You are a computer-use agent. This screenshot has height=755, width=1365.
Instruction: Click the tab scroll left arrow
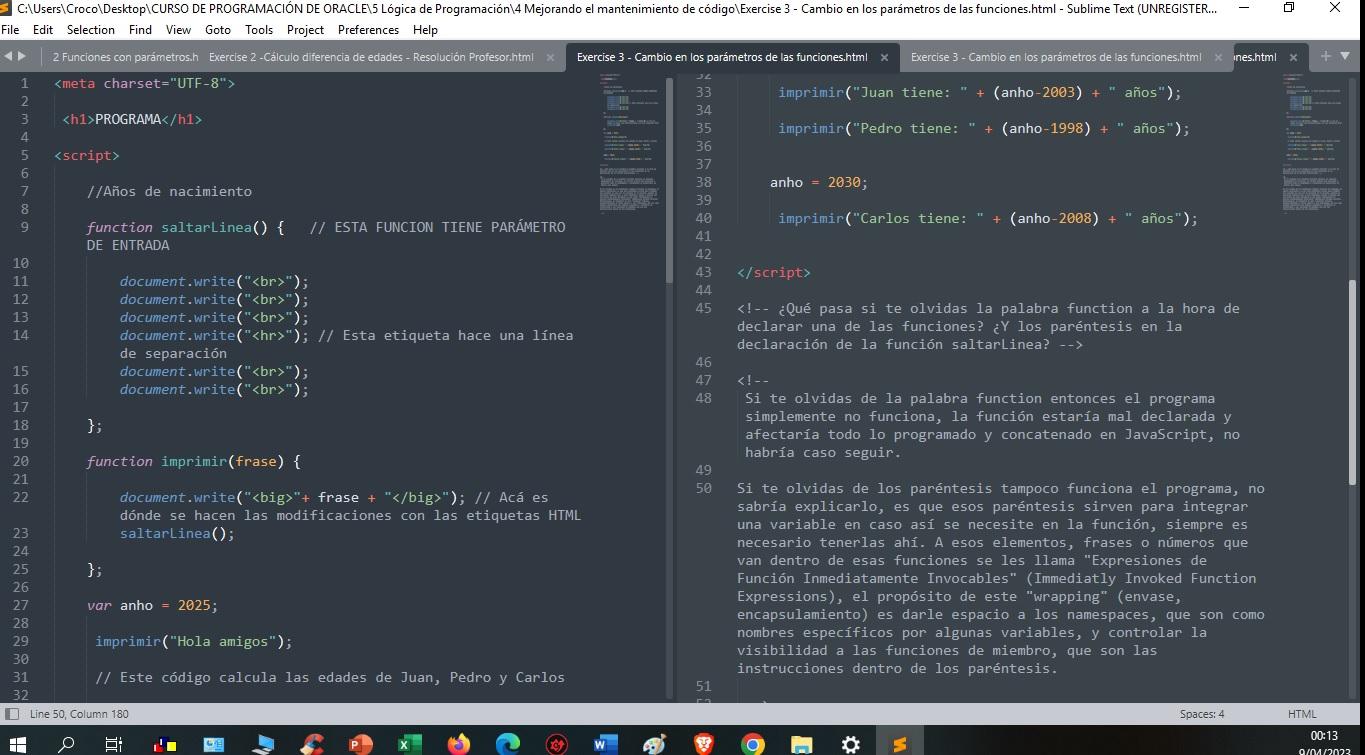tap(9, 57)
